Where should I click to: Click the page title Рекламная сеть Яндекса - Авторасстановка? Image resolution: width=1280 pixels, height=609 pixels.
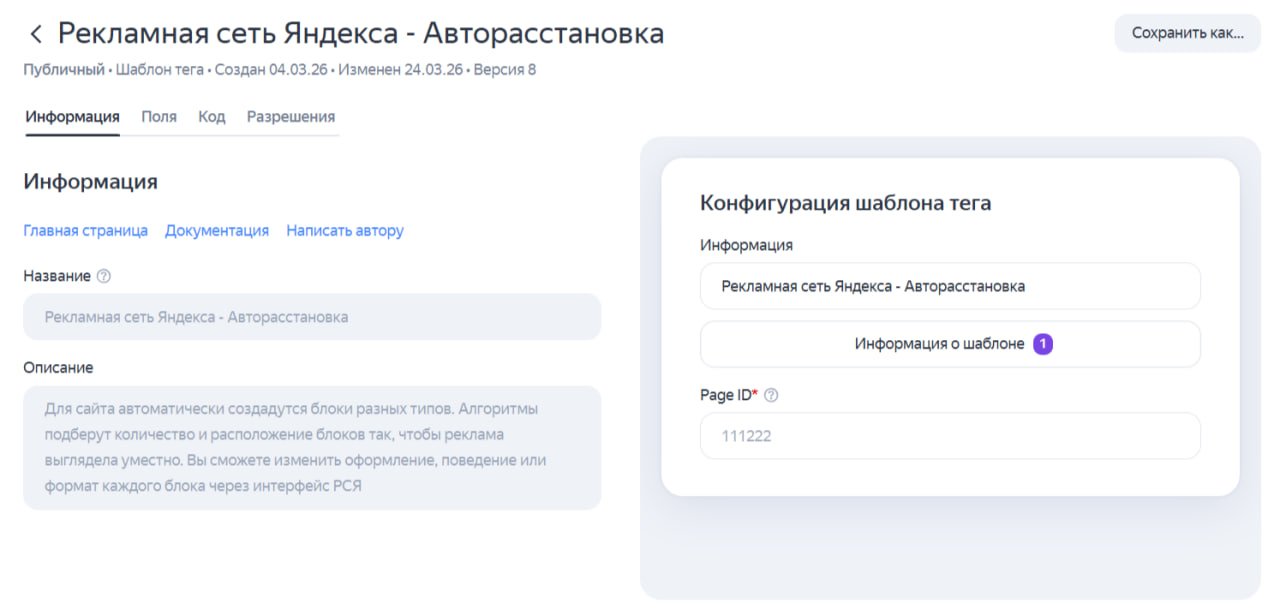tap(361, 33)
